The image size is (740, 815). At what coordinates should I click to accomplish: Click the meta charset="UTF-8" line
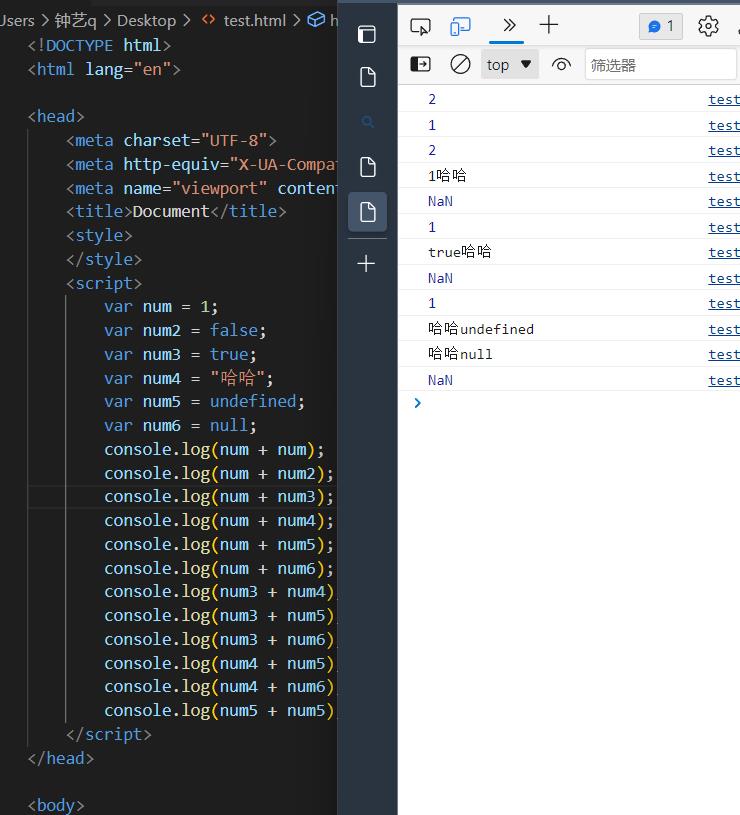171,140
